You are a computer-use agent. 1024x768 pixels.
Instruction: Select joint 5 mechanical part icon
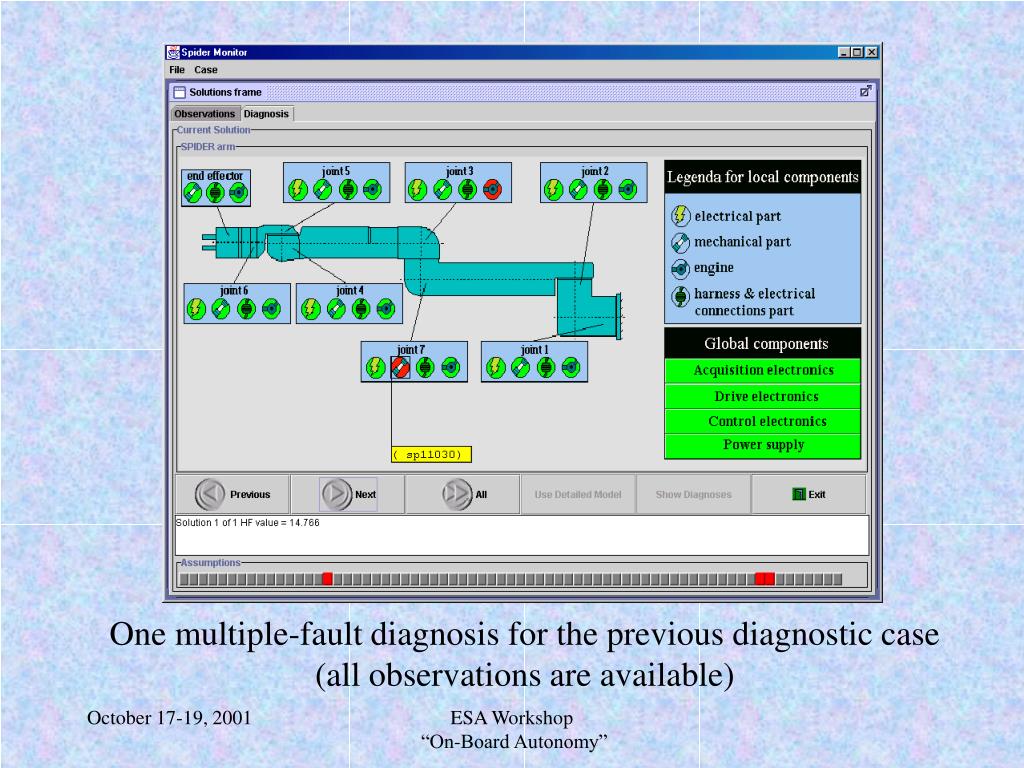pos(323,189)
